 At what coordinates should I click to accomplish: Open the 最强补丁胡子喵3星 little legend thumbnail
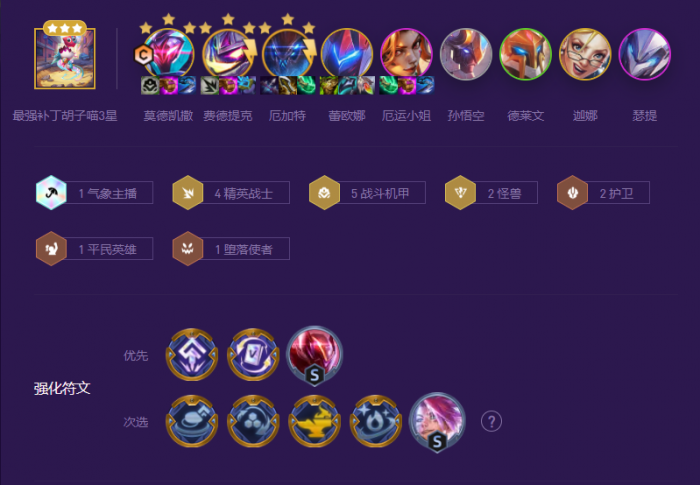(65, 59)
